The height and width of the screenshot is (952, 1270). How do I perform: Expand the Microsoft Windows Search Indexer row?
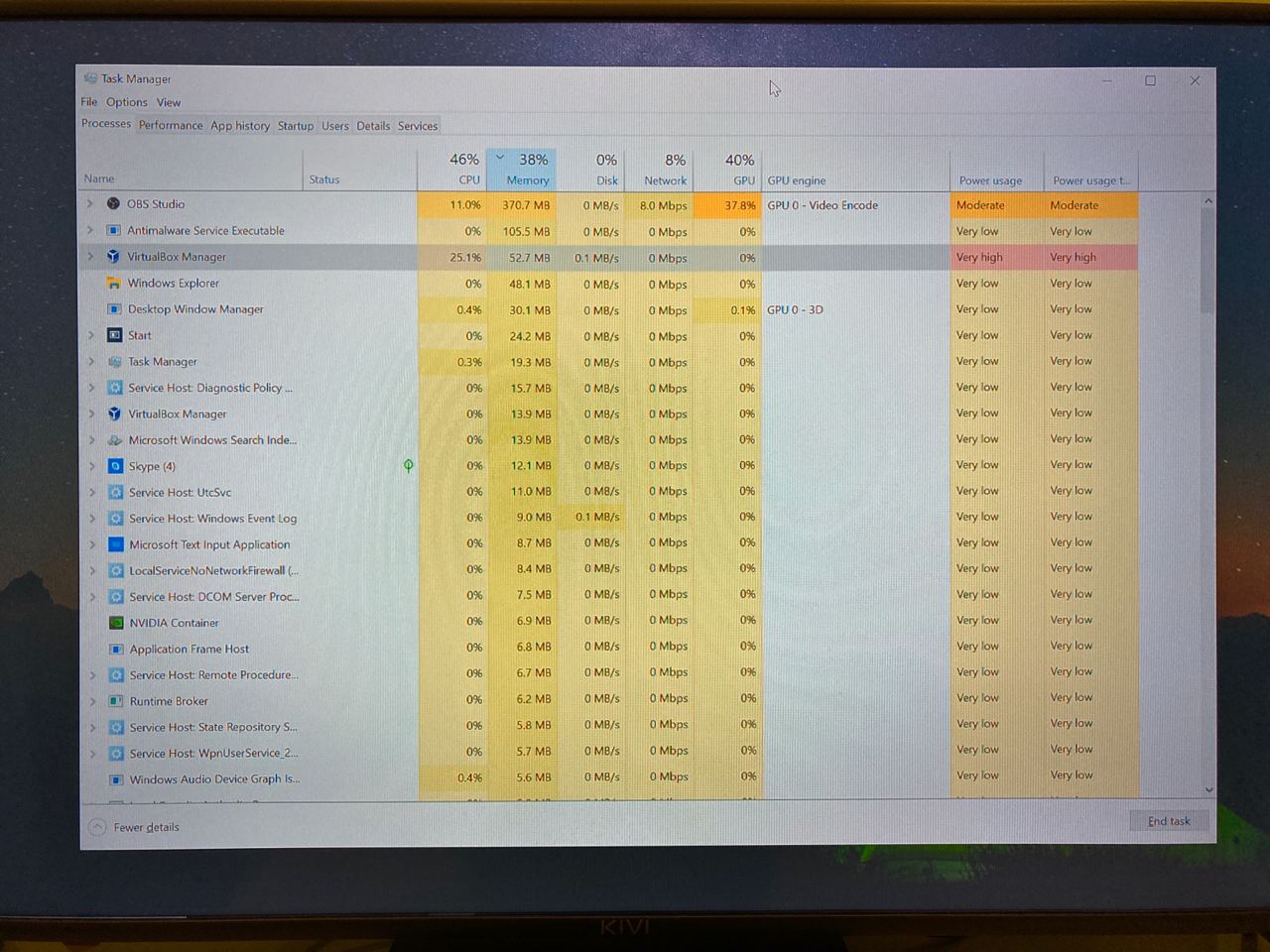point(92,439)
